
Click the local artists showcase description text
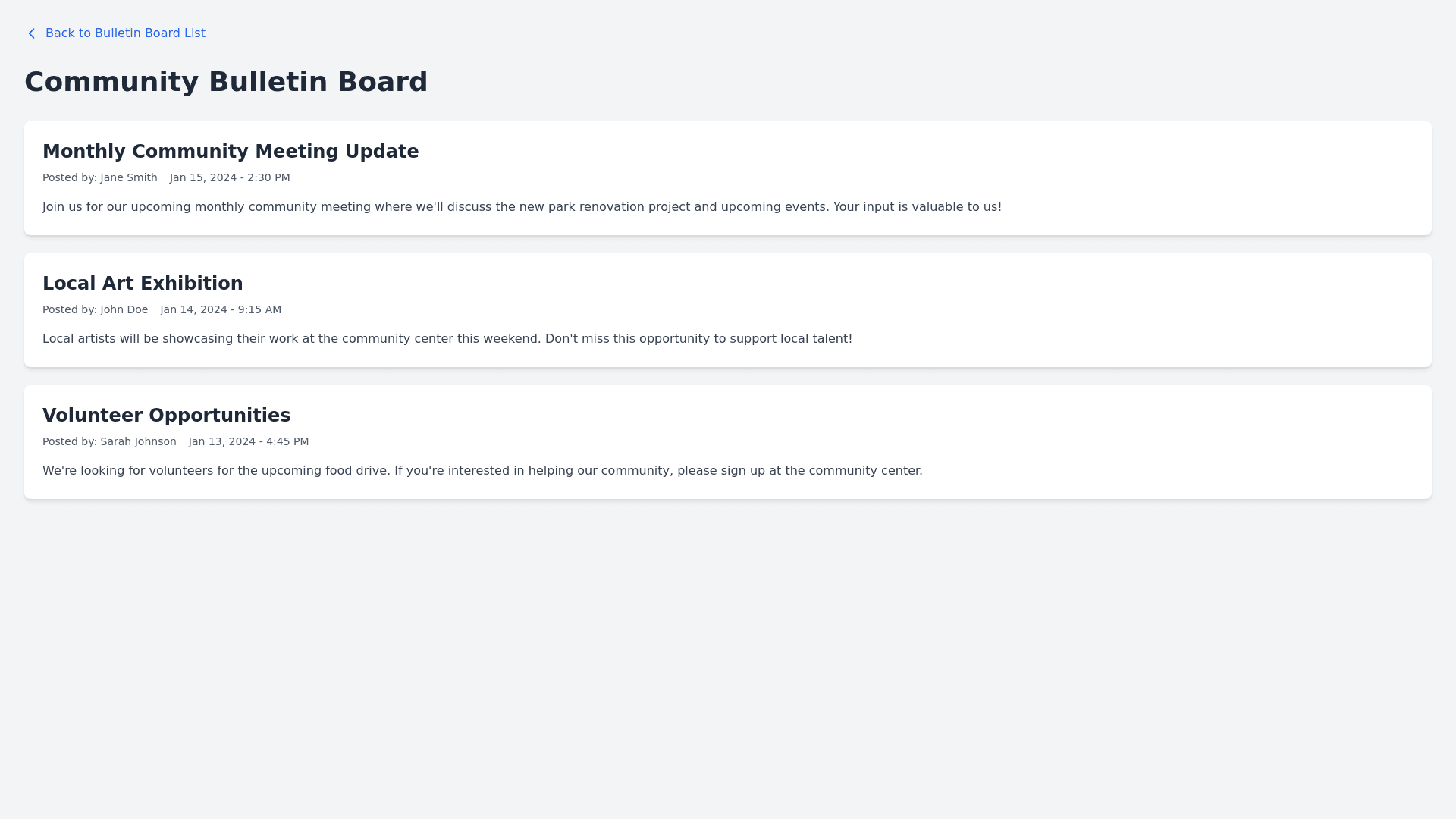pyautogui.click(x=447, y=339)
